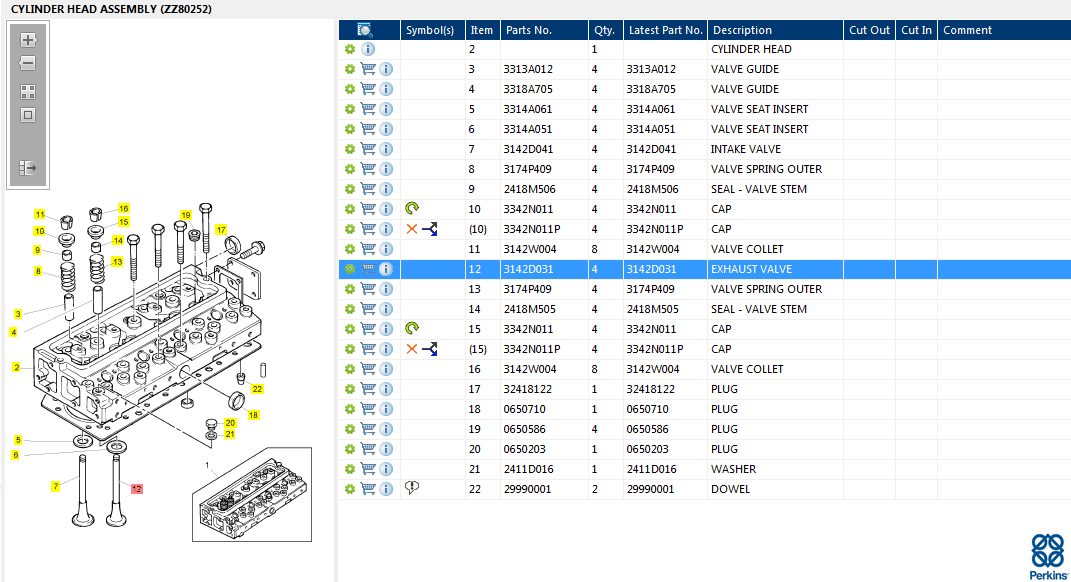1071x582 pixels.
Task: Sort by Symbol(s) column header
Action: pos(432,30)
